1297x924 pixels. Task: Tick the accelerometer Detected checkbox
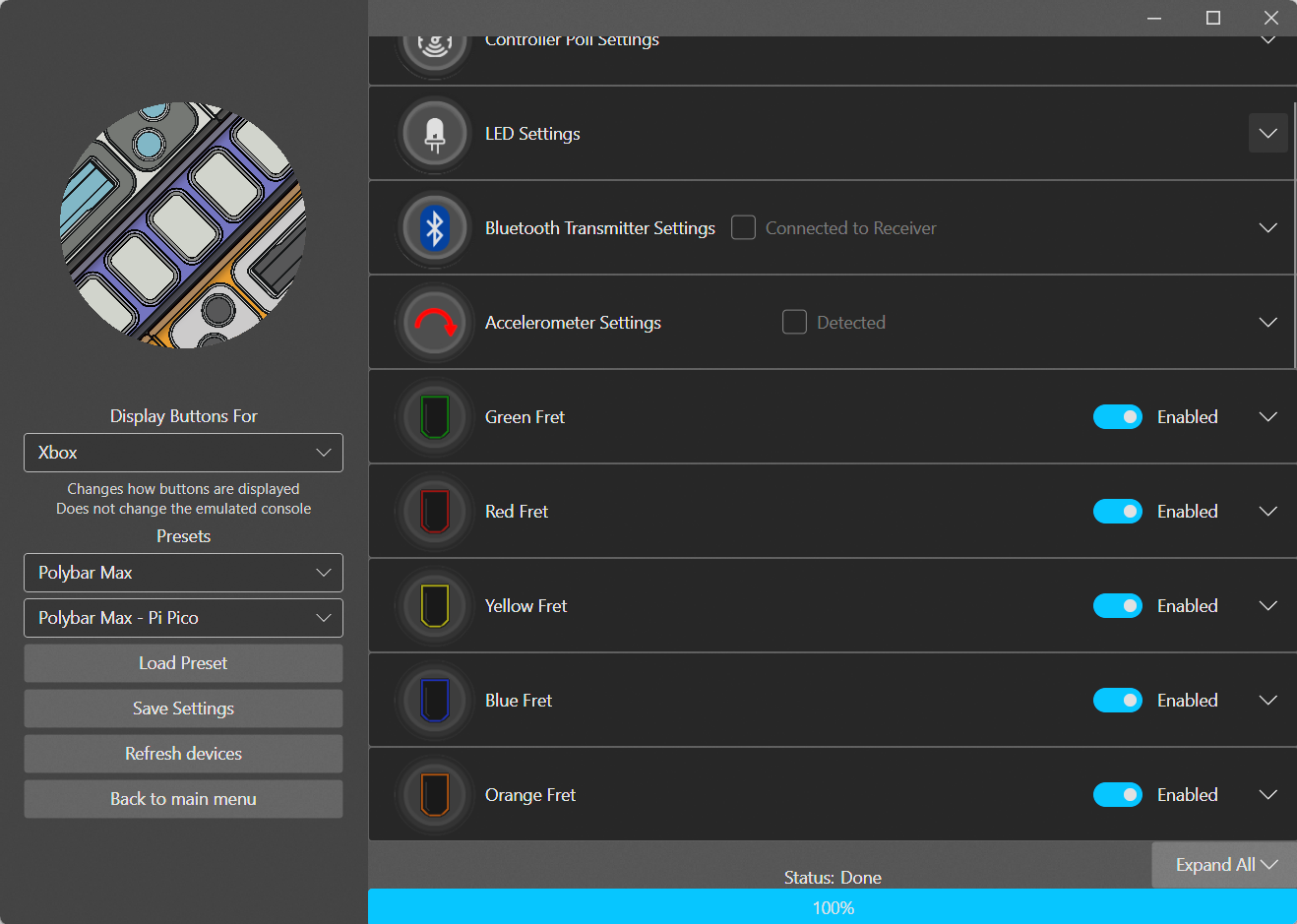[x=794, y=323]
